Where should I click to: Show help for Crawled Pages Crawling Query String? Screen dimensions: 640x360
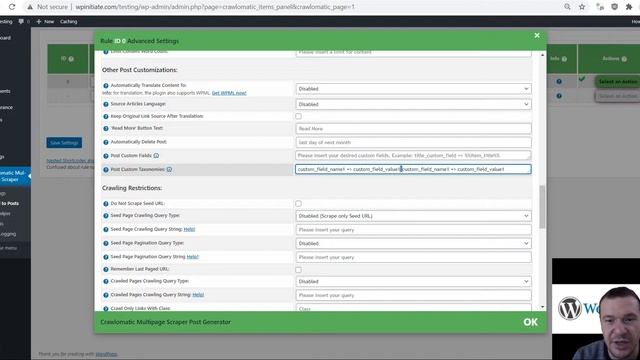[x=106, y=295]
